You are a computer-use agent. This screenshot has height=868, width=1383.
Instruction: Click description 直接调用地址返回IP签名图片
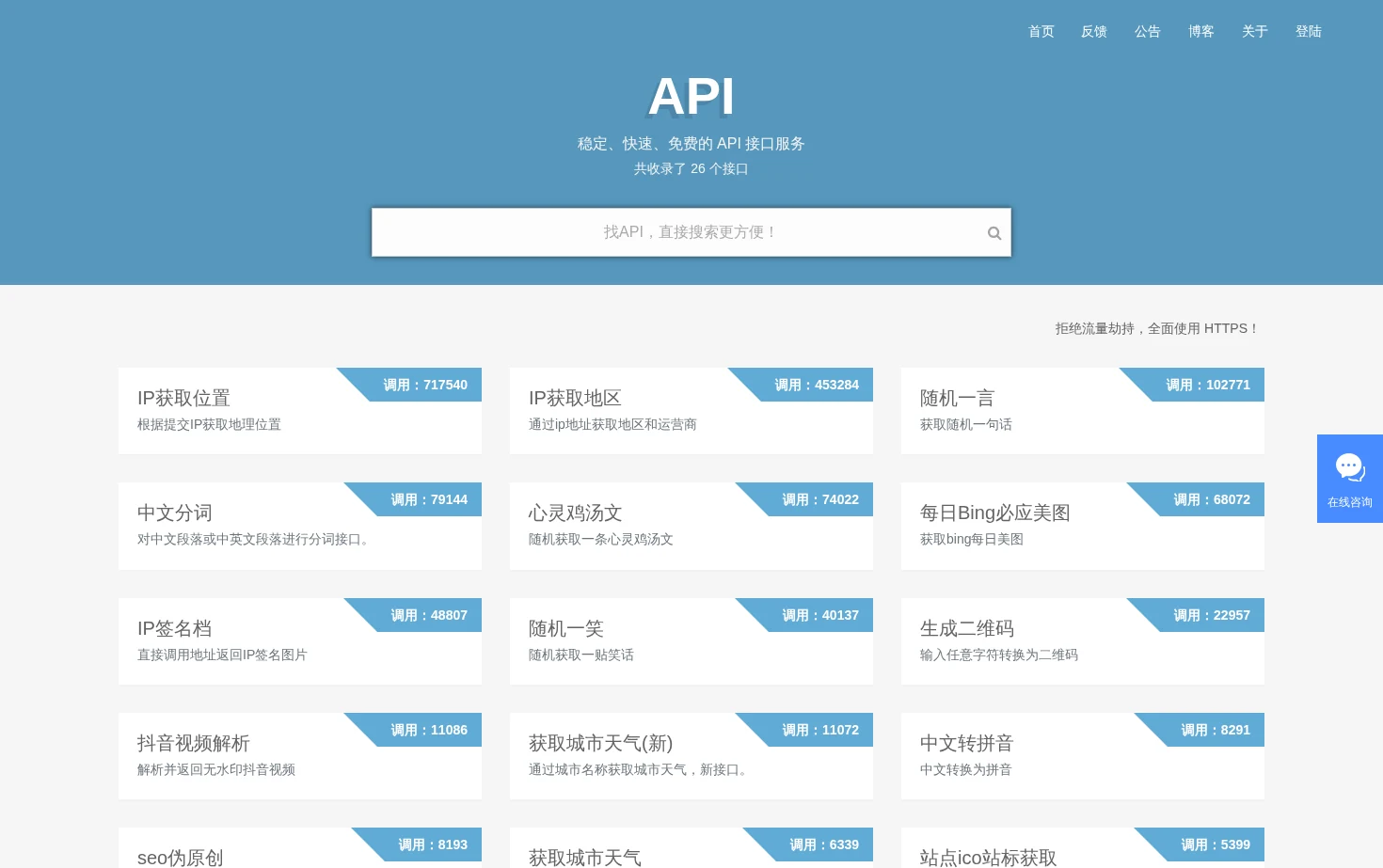pos(222,655)
